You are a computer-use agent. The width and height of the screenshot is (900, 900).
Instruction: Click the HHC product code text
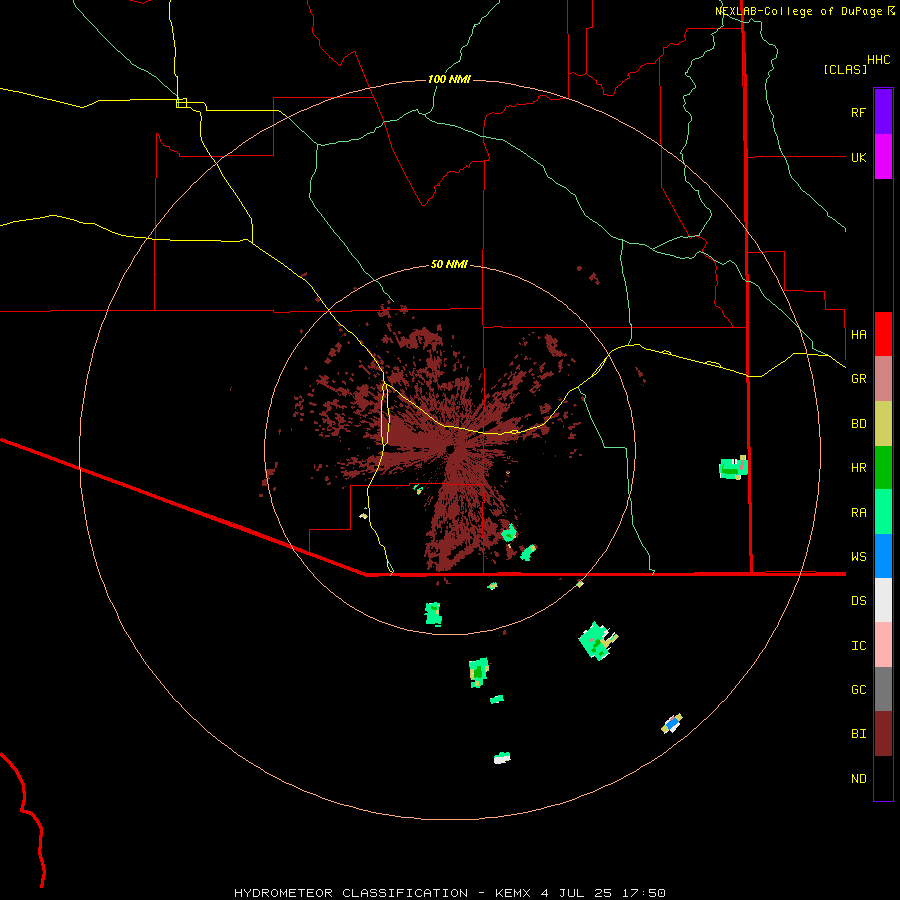[878, 60]
